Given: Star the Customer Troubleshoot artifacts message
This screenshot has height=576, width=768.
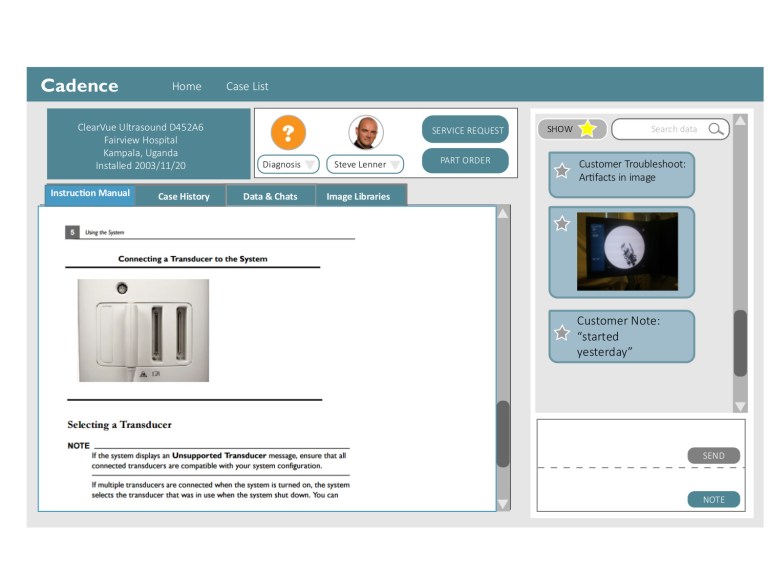Looking at the screenshot, I should 562,171.
